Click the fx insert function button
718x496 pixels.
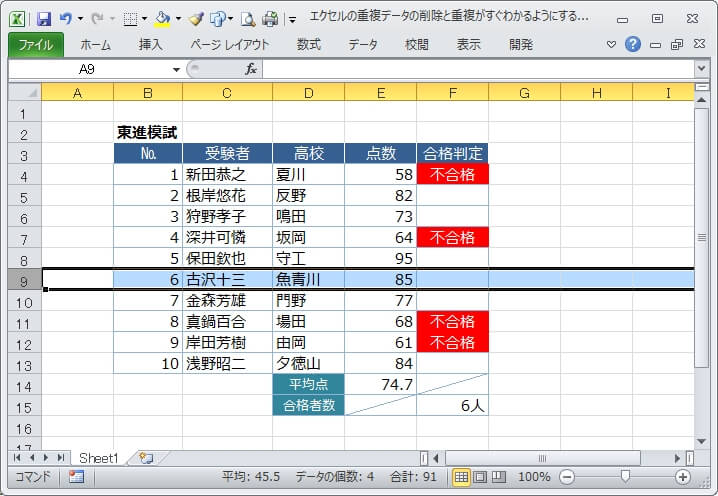coord(250,69)
